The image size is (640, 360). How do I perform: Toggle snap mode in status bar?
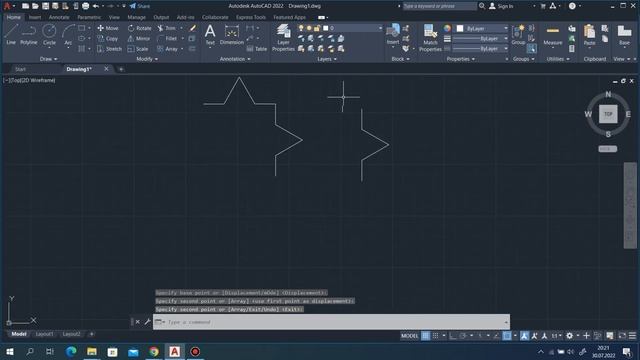coord(436,336)
